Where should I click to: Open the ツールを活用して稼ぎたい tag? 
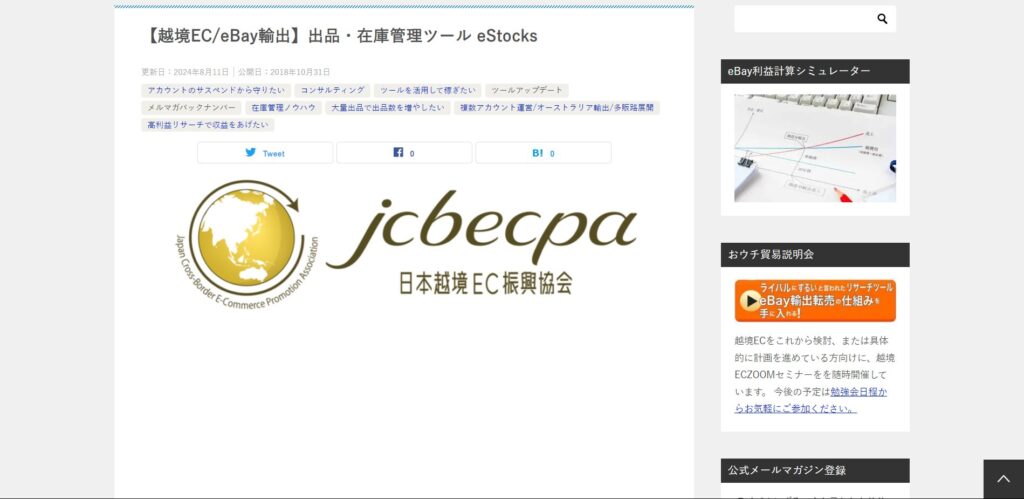point(428,91)
